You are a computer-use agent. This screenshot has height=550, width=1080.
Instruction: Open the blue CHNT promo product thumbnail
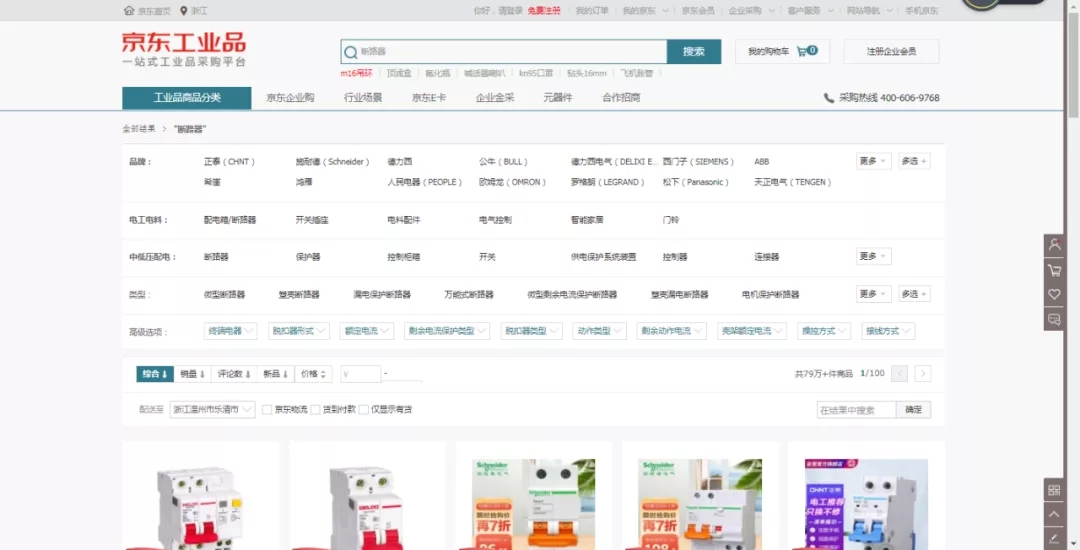(x=866, y=505)
